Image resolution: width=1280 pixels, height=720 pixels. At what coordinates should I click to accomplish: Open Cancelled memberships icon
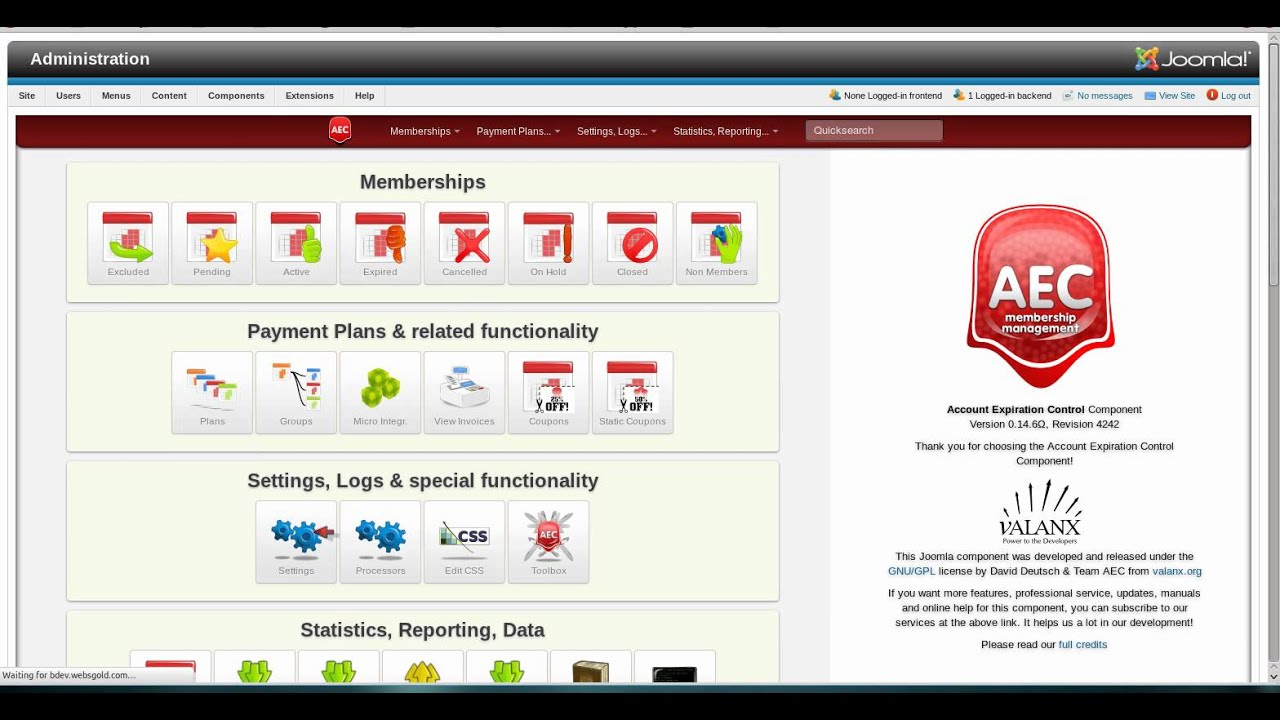(x=464, y=243)
